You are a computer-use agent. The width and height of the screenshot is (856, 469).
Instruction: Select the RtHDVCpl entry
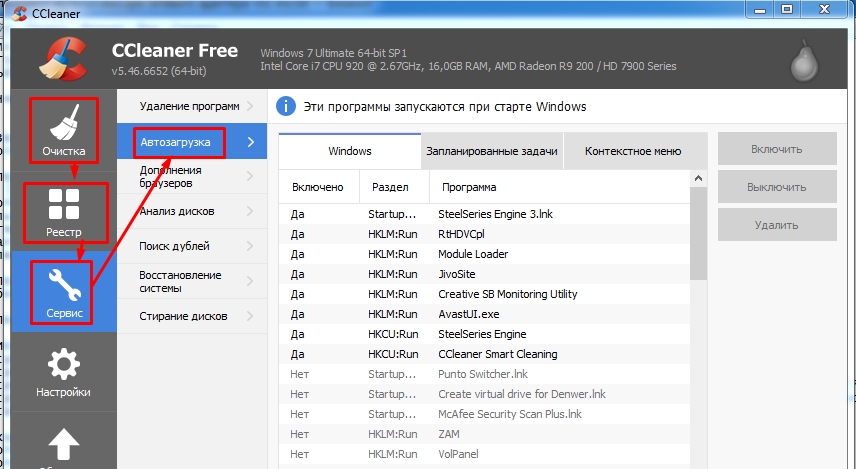484,234
